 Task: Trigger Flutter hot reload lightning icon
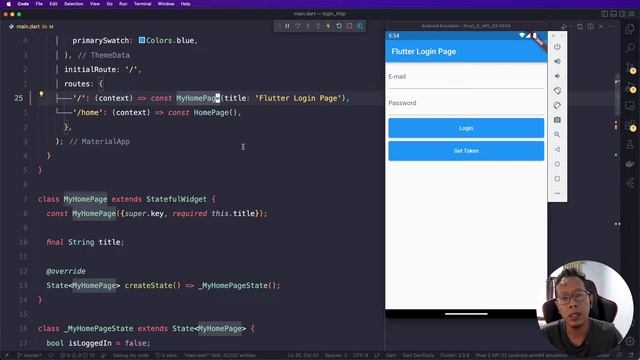pos(328,26)
